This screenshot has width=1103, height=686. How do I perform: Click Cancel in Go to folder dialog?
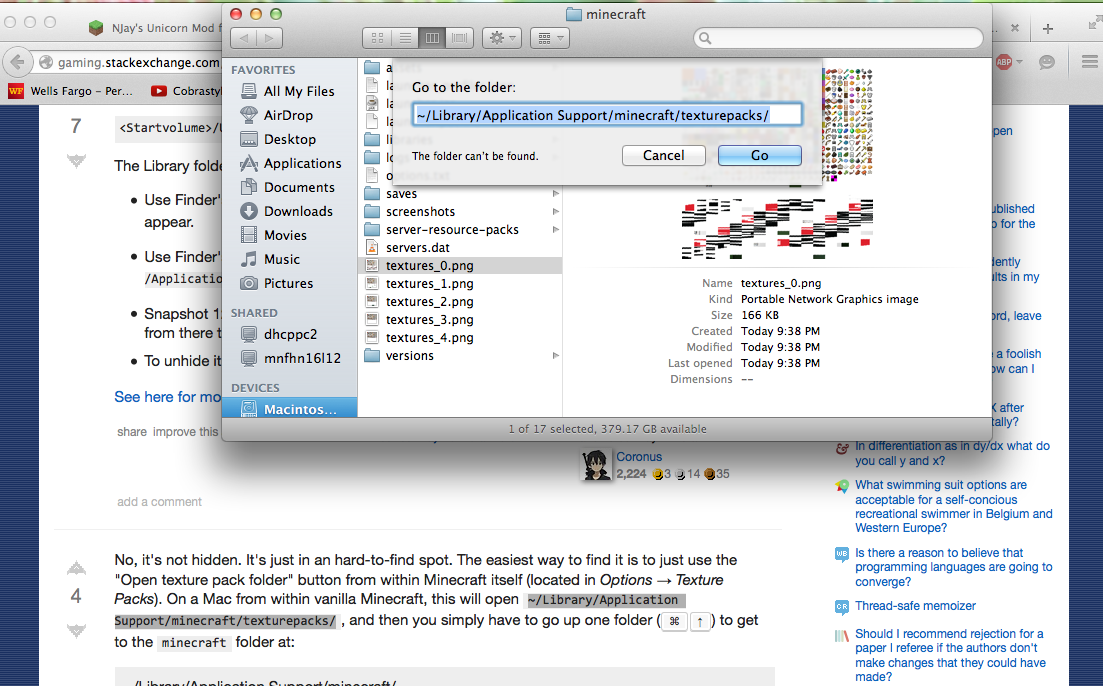pyautogui.click(x=663, y=155)
